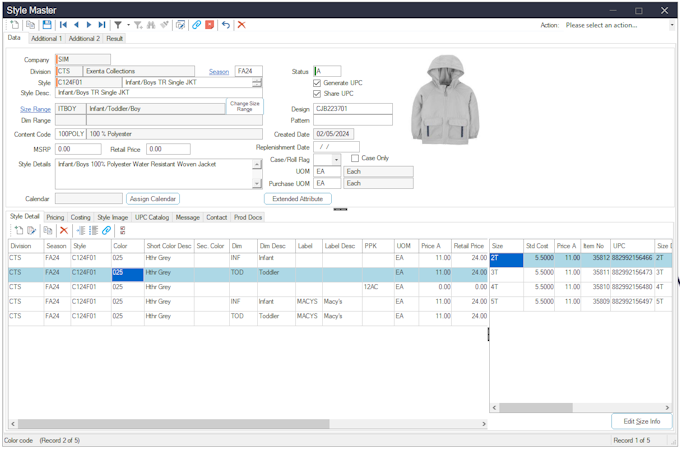The height and width of the screenshot is (450, 680).
Task: Click the edit pencil icon in Style Detail toolbar
Action: point(32,230)
